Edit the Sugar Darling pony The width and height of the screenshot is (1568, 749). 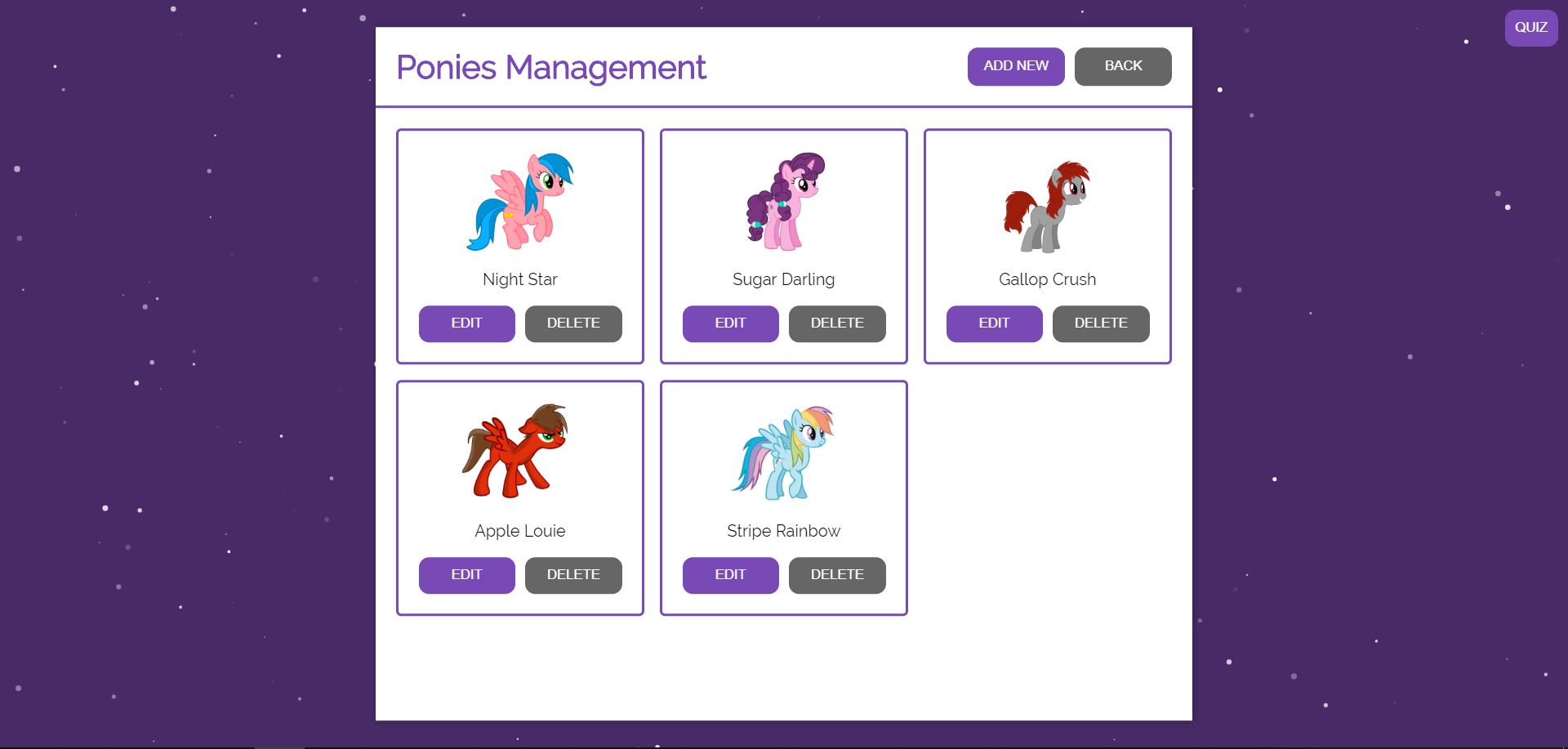(x=730, y=323)
